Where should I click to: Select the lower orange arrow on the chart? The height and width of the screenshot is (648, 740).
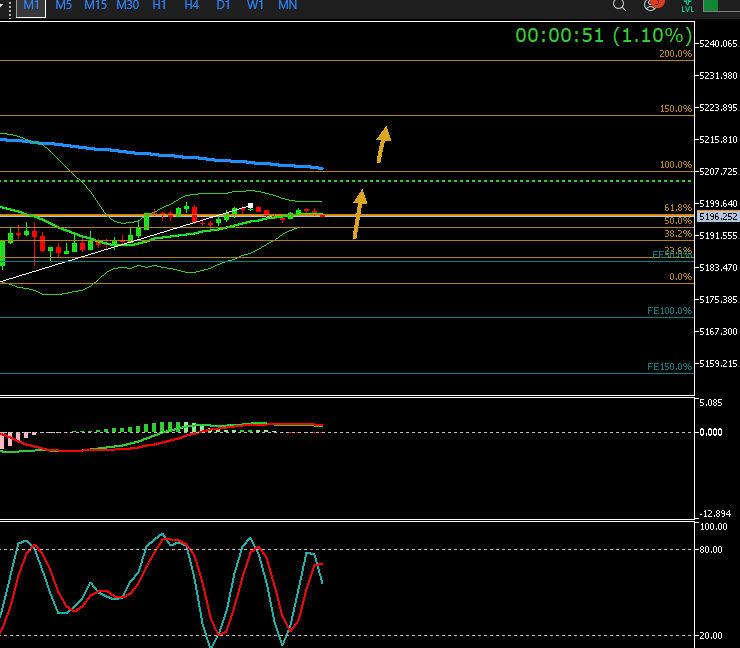[x=358, y=214]
